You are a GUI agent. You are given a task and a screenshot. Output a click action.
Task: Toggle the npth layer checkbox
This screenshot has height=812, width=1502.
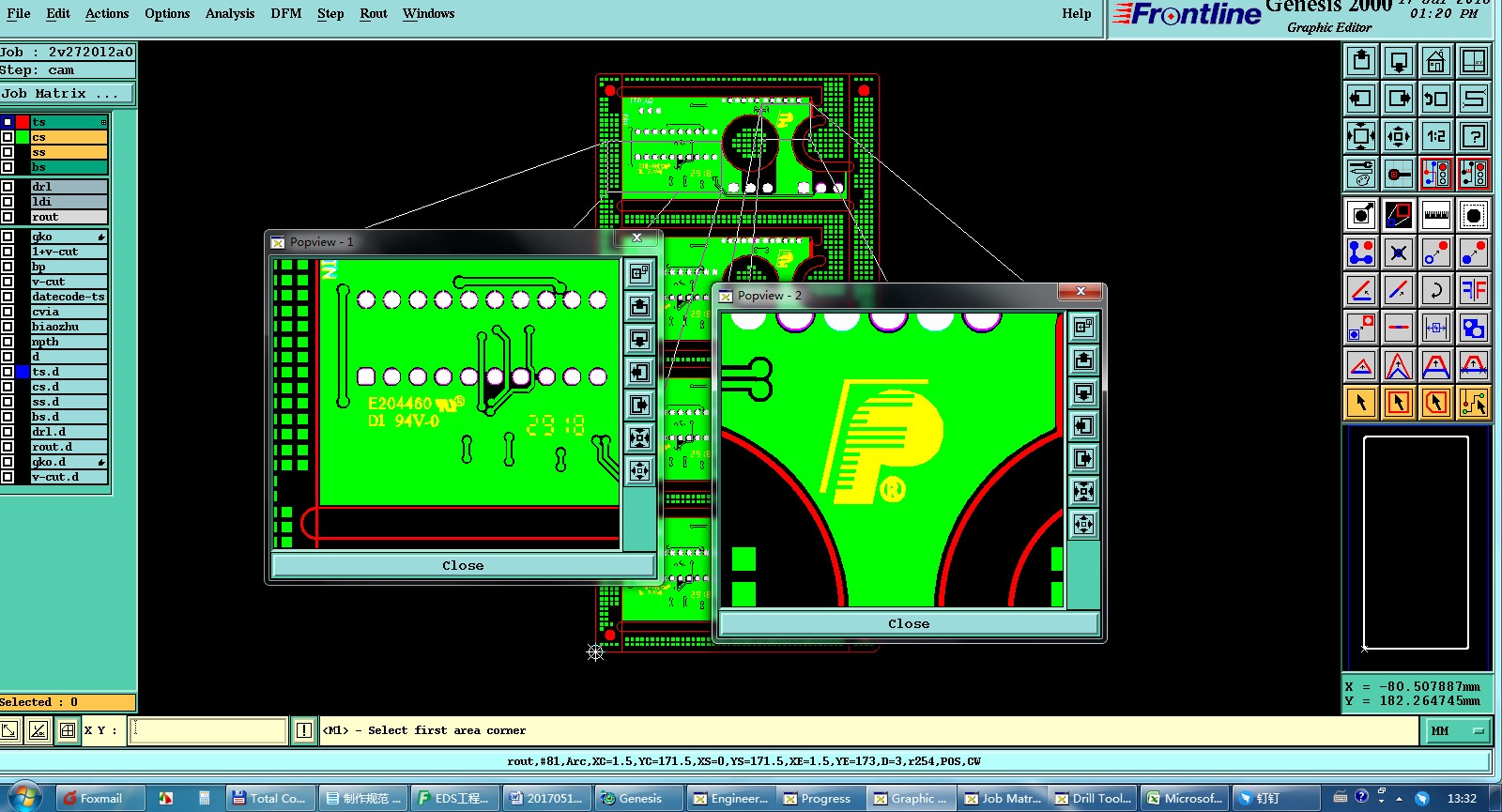click(8, 342)
